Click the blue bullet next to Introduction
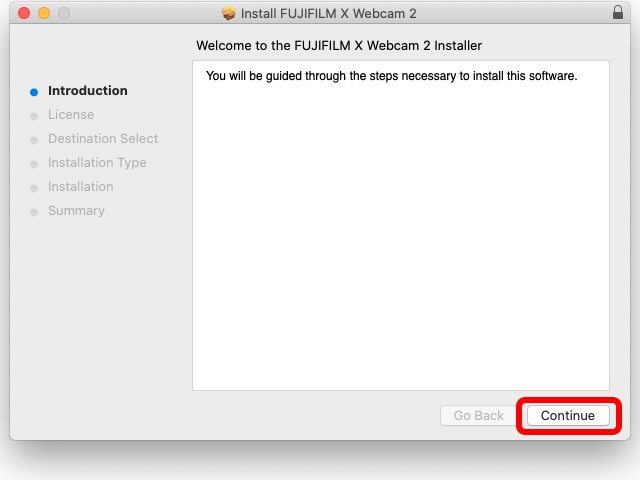 (x=34, y=92)
